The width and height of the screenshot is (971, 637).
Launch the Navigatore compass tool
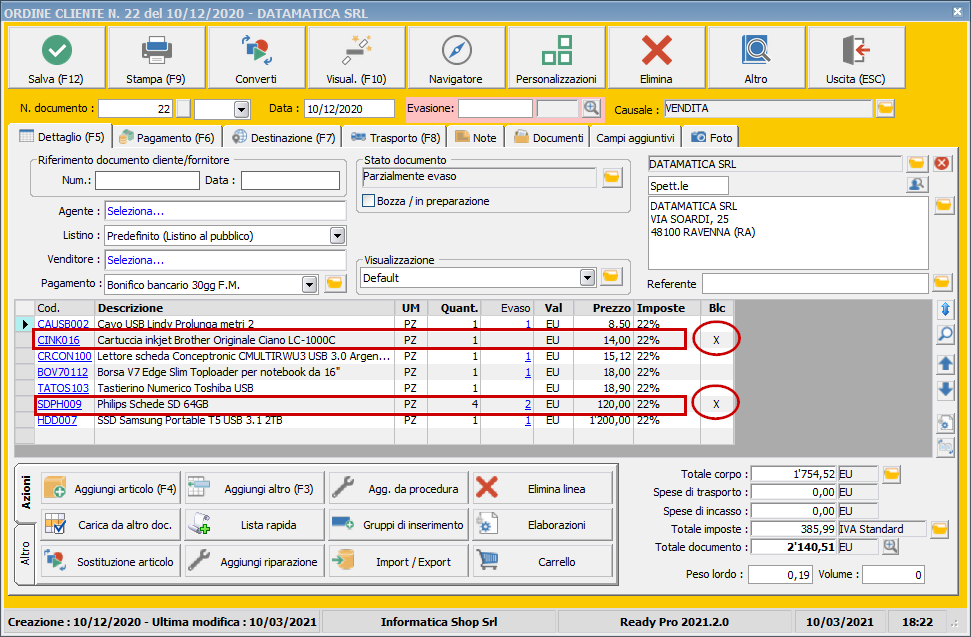(x=456, y=57)
